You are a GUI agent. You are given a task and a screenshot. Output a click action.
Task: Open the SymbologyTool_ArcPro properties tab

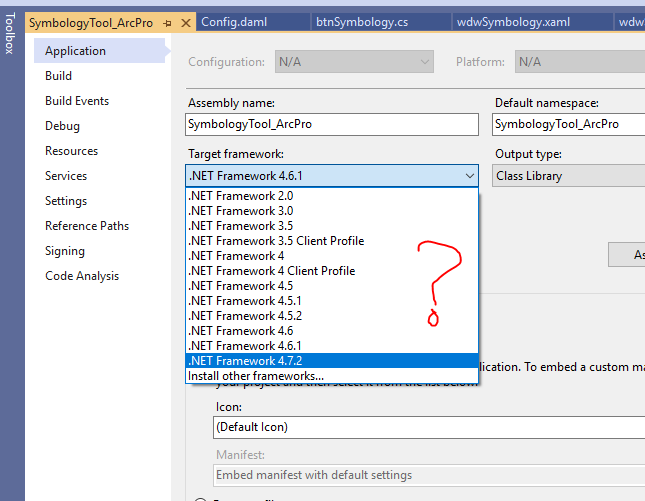91,23
